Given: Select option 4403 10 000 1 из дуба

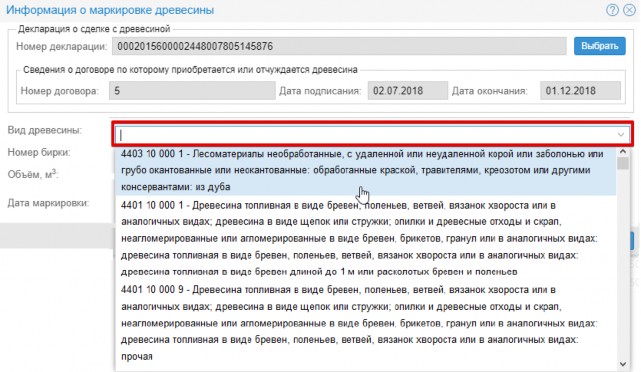Looking at the screenshot, I should [366, 170].
